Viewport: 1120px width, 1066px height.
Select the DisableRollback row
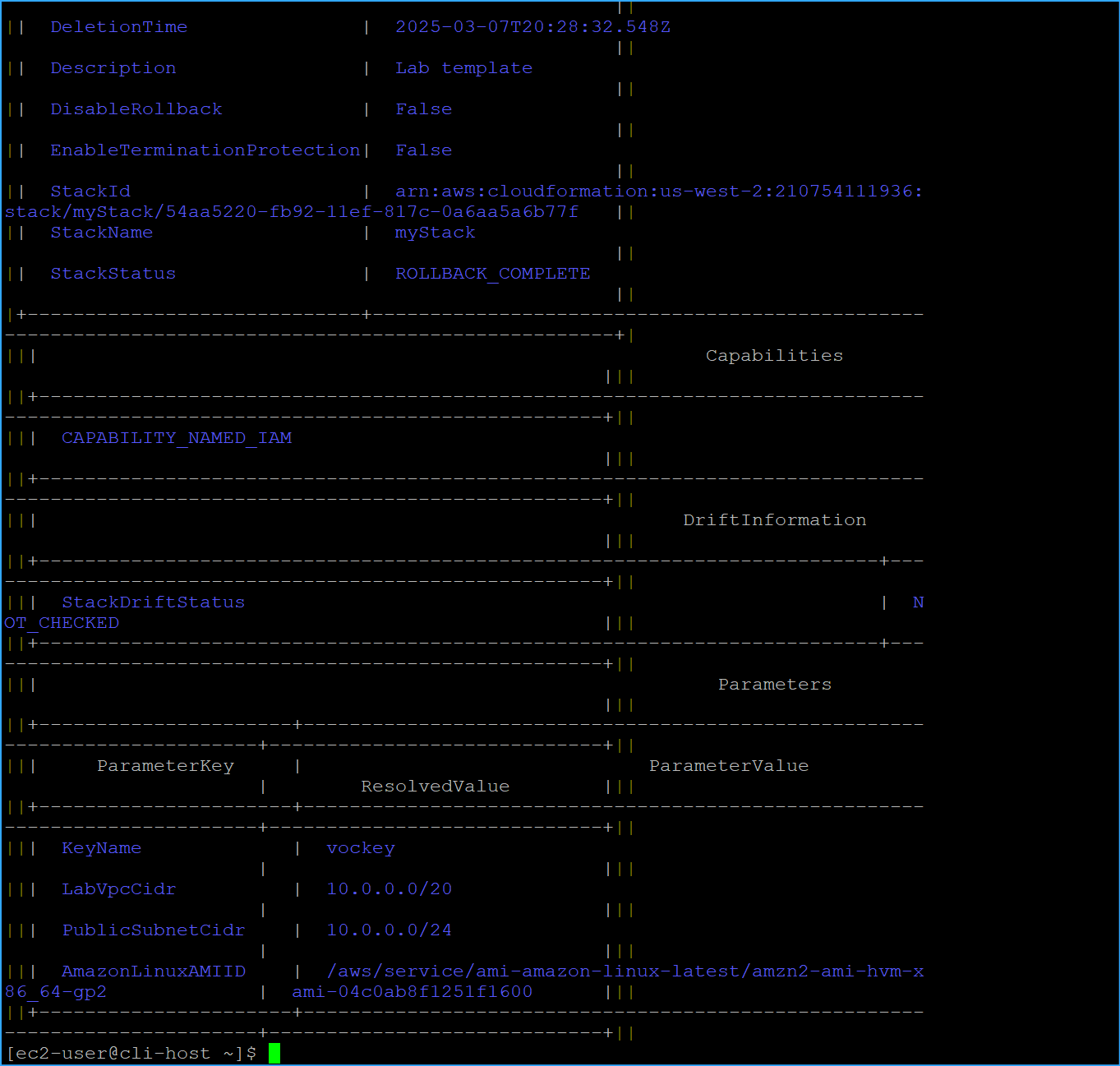pyautogui.click(x=136, y=108)
